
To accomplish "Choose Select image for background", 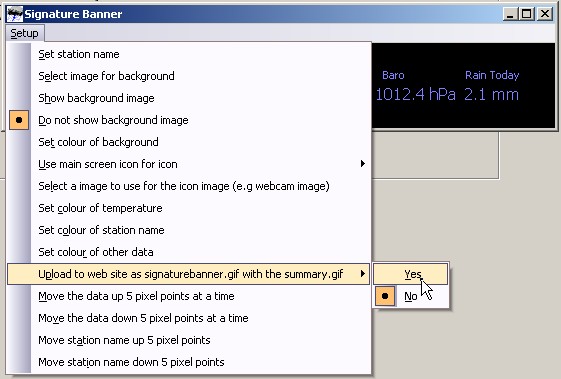I will [x=189, y=76].
